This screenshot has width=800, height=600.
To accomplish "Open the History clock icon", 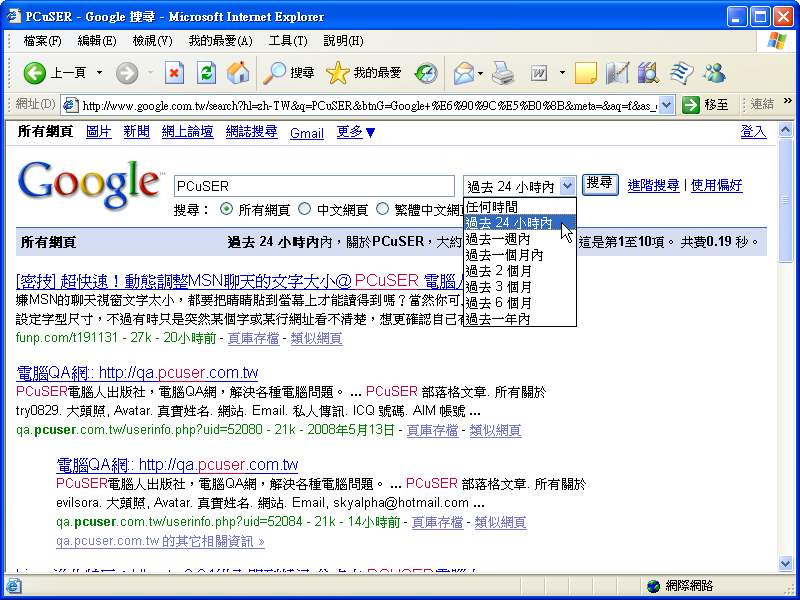I will [426, 73].
